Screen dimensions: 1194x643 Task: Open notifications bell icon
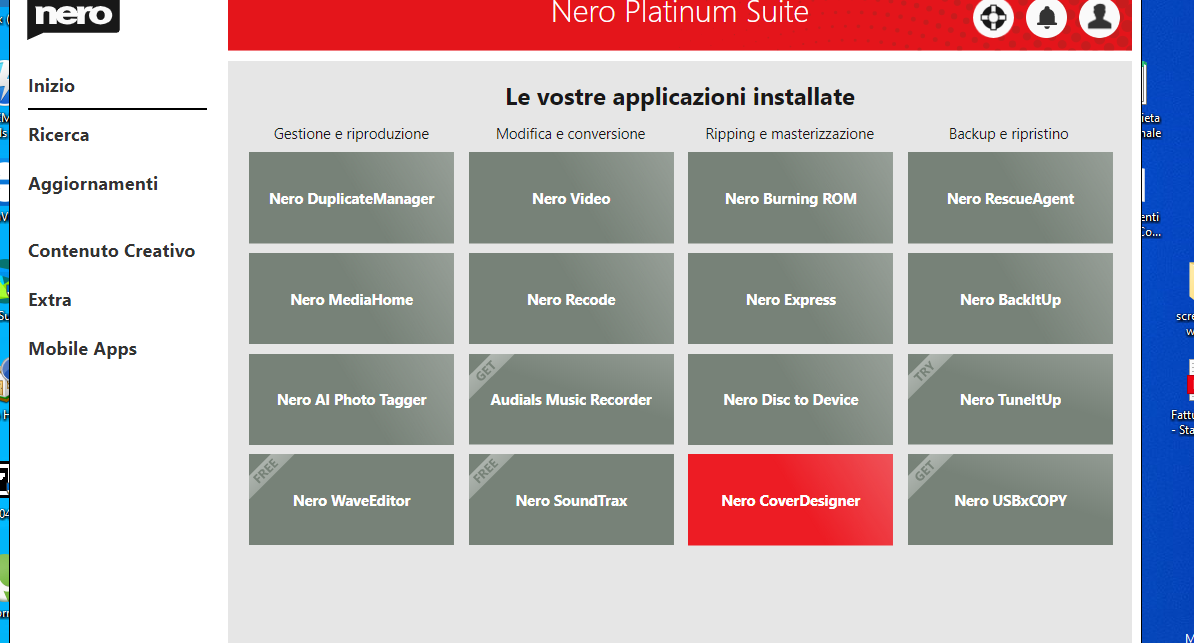[x=1046, y=17]
